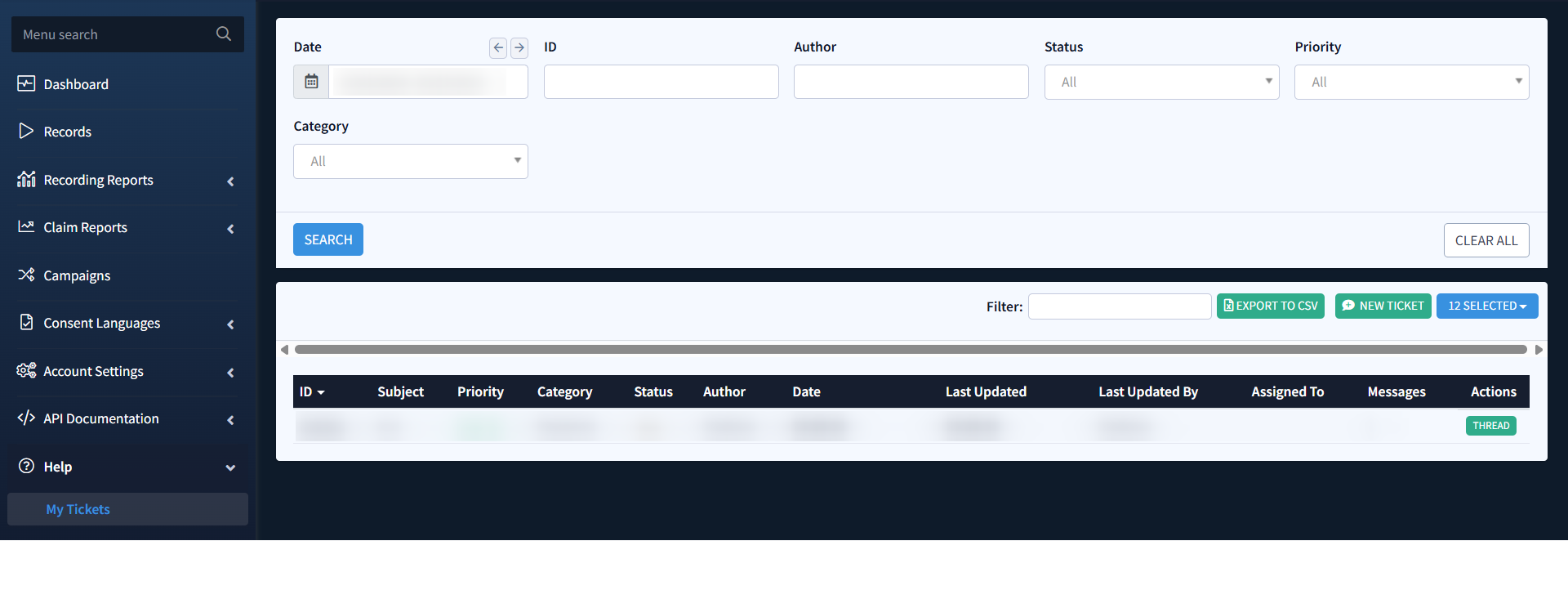
Task: Open the Status dropdown
Action: point(1160,82)
